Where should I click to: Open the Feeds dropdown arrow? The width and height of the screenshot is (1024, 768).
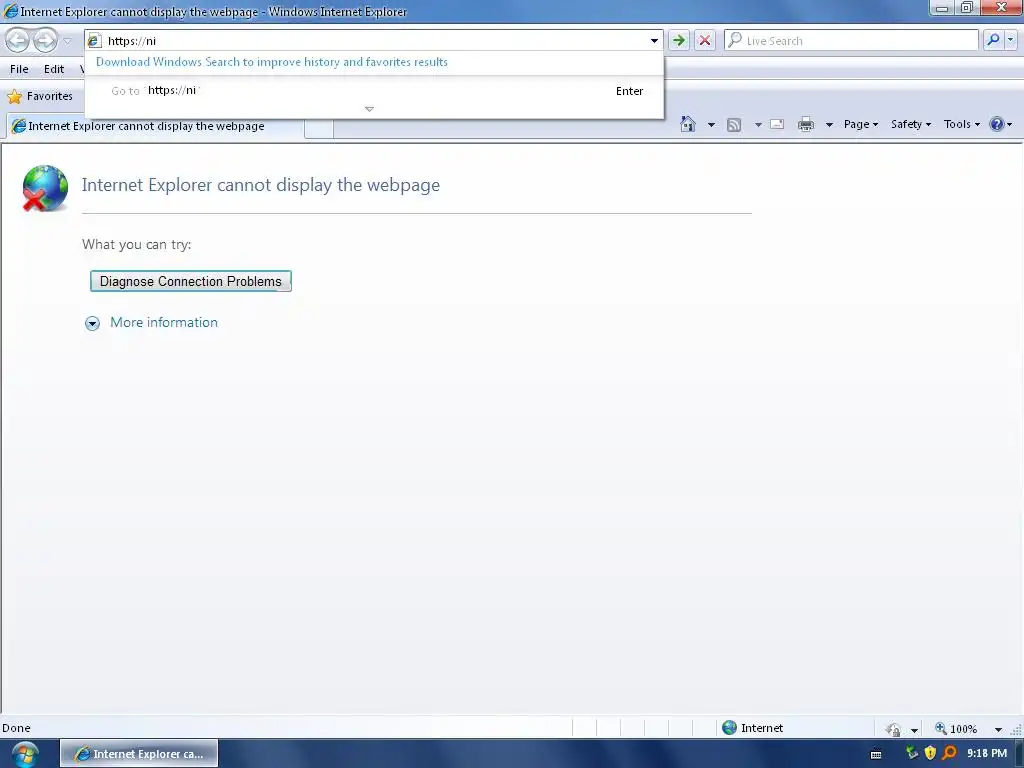tap(758, 125)
